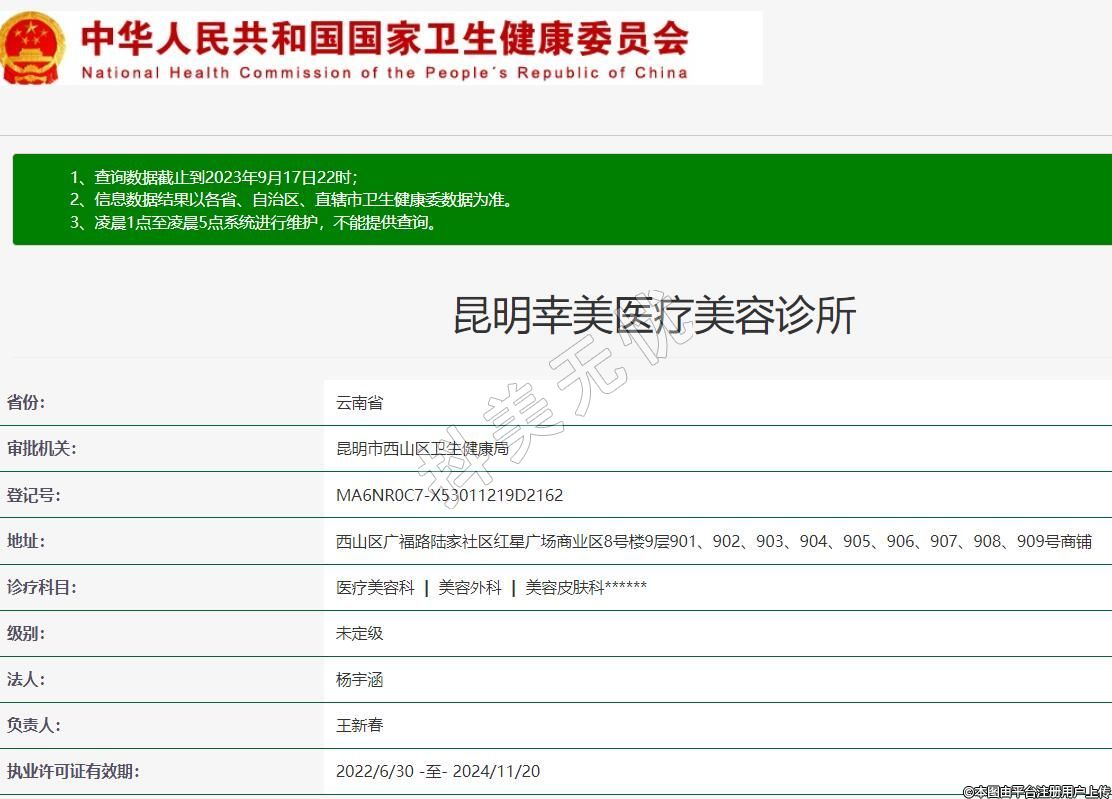Viewport: 1112px width, 799px height.
Task: Select the province value 云南省
Action: tap(359, 403)
